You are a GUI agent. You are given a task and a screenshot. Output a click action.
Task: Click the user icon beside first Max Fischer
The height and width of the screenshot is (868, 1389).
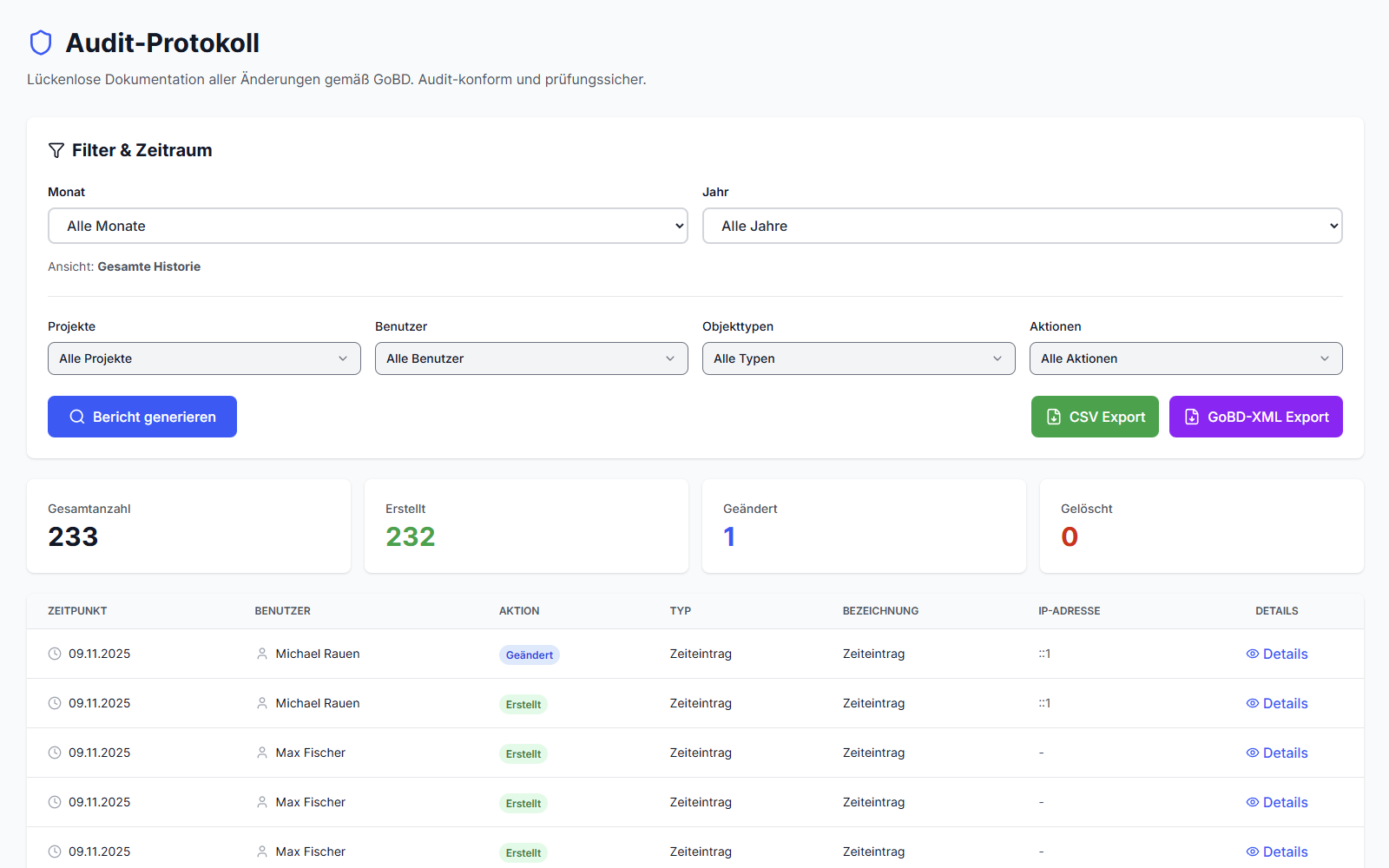pos(262,753)
